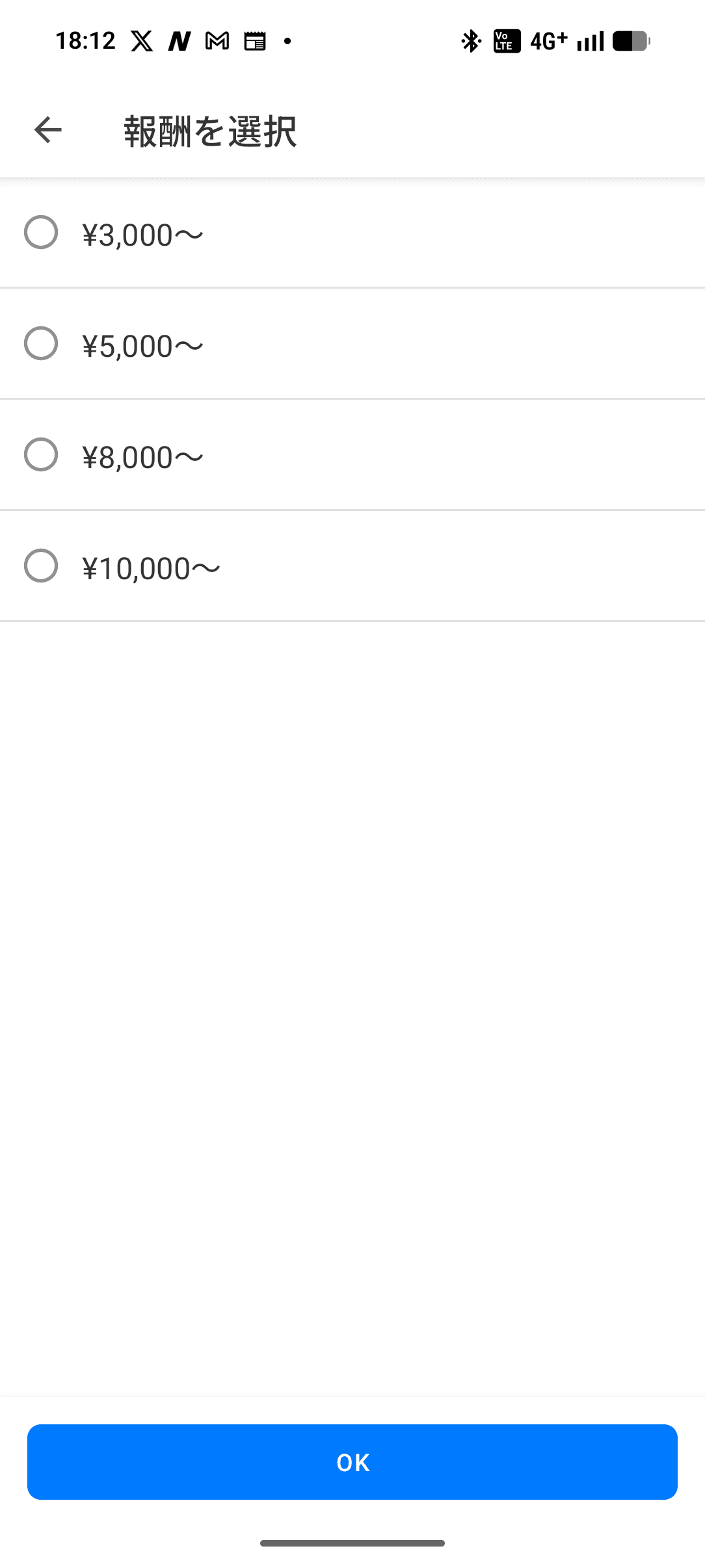Tap the N app notification icon
Image resolution: width=705 pixels, height=1568 pixels.
click(x=180, y=42)
